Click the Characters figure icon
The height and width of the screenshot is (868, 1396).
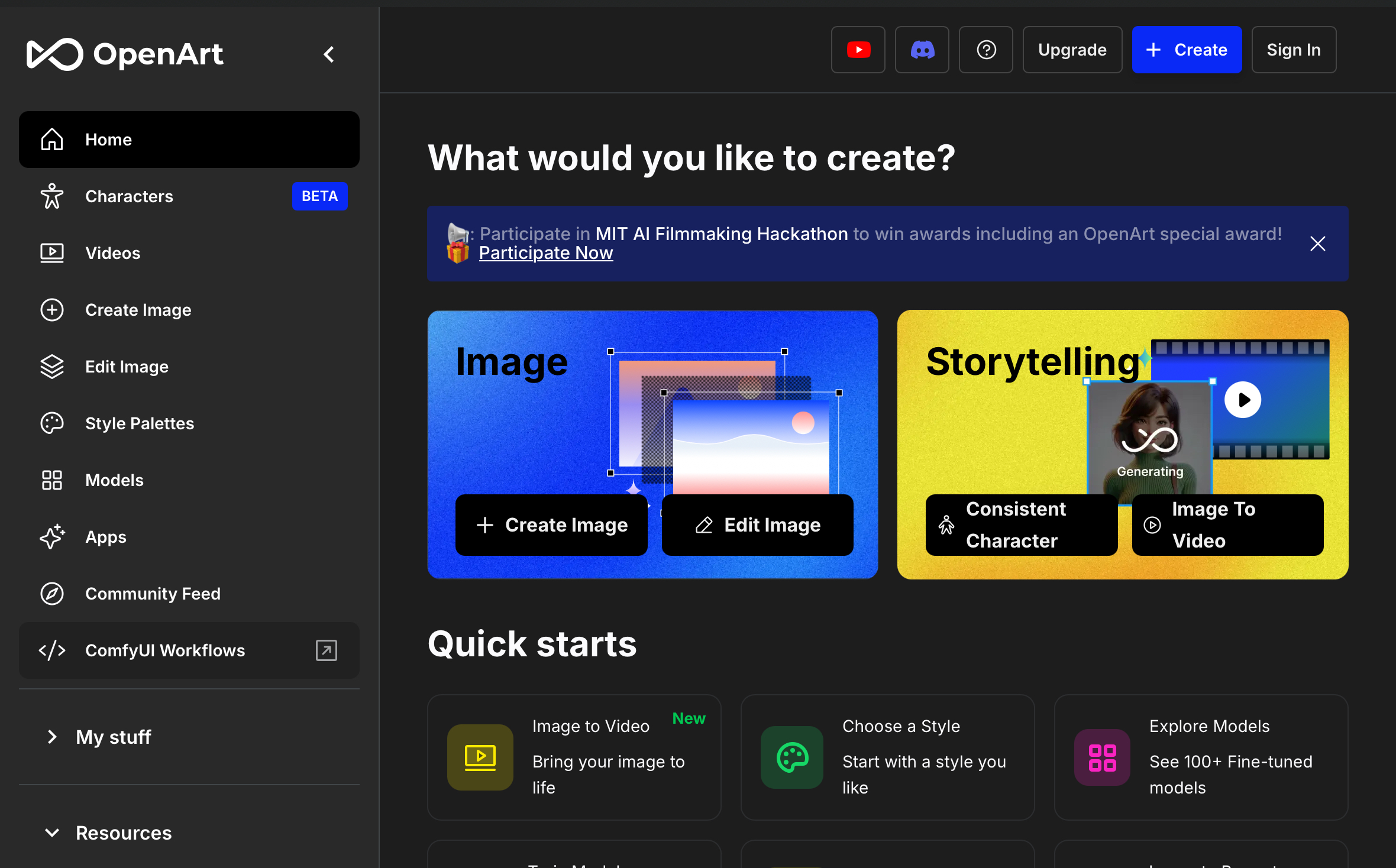pos(52,196)
